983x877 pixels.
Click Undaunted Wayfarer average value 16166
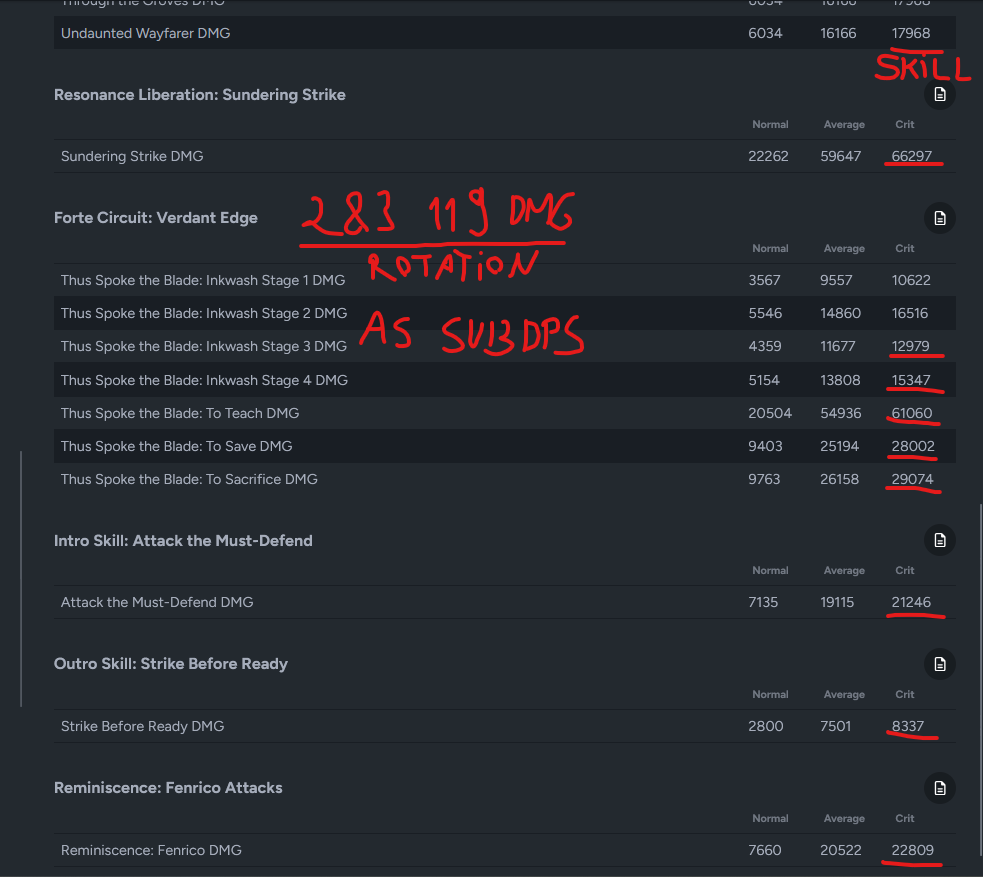pyautogui.click(x=838, y=33)
